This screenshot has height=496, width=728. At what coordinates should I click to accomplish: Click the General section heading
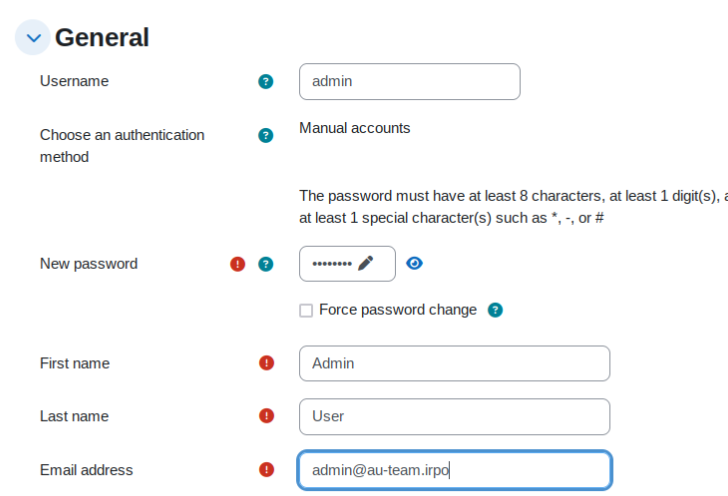coord(102,38)
